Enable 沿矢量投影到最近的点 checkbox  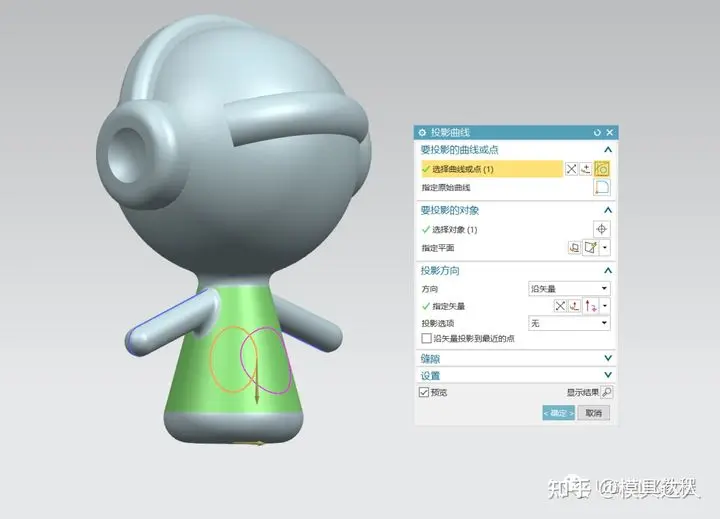[x=426, y=338]
